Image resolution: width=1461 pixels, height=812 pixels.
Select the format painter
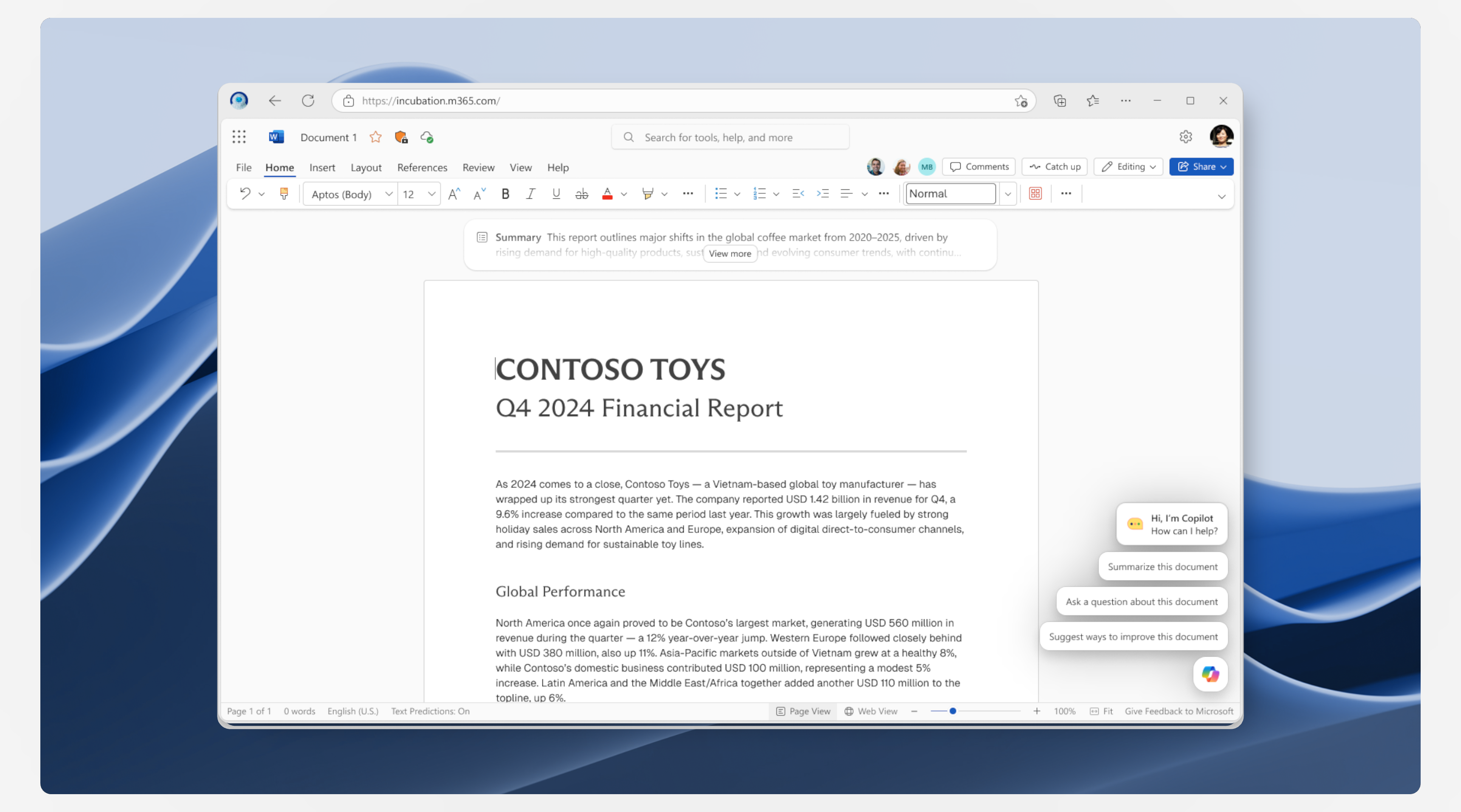tap(284, 194)
